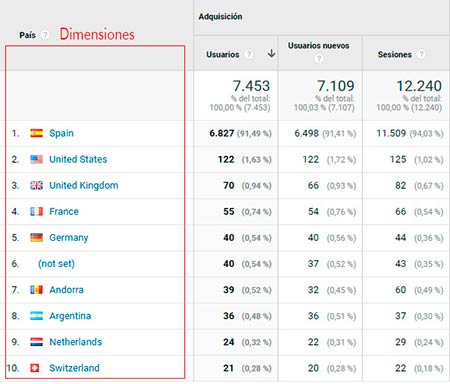Select Switzerland new users value 20
450x384 pixels.
(x=313, y=368)
